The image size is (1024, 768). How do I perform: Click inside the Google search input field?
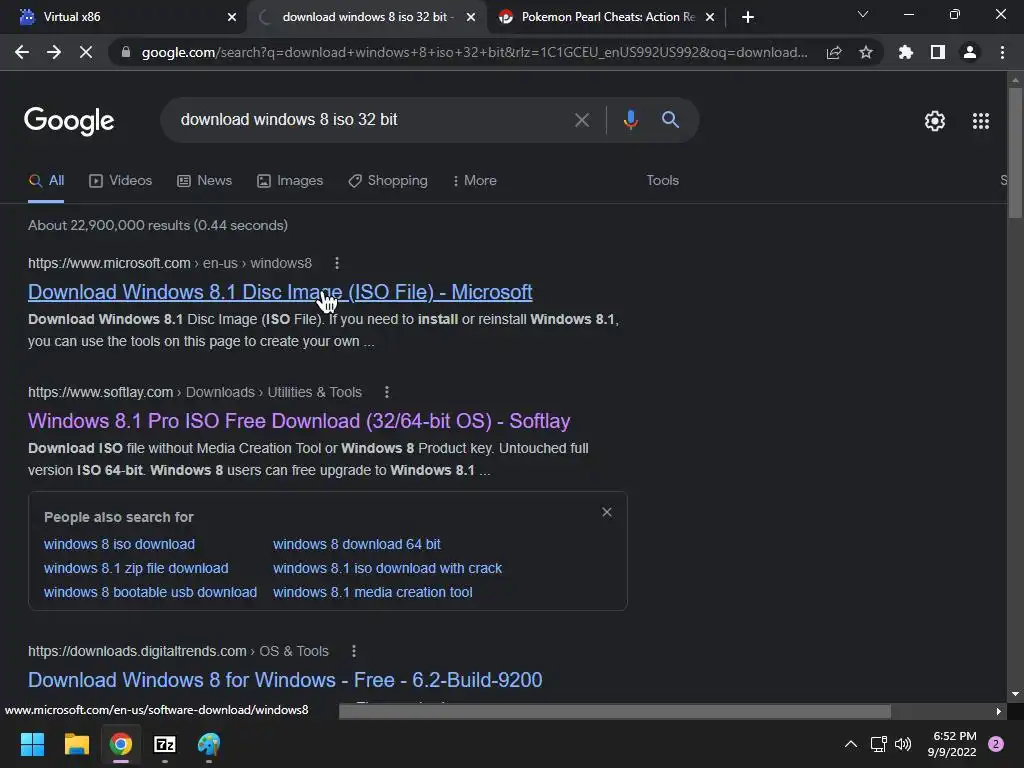tap(372, 120)
